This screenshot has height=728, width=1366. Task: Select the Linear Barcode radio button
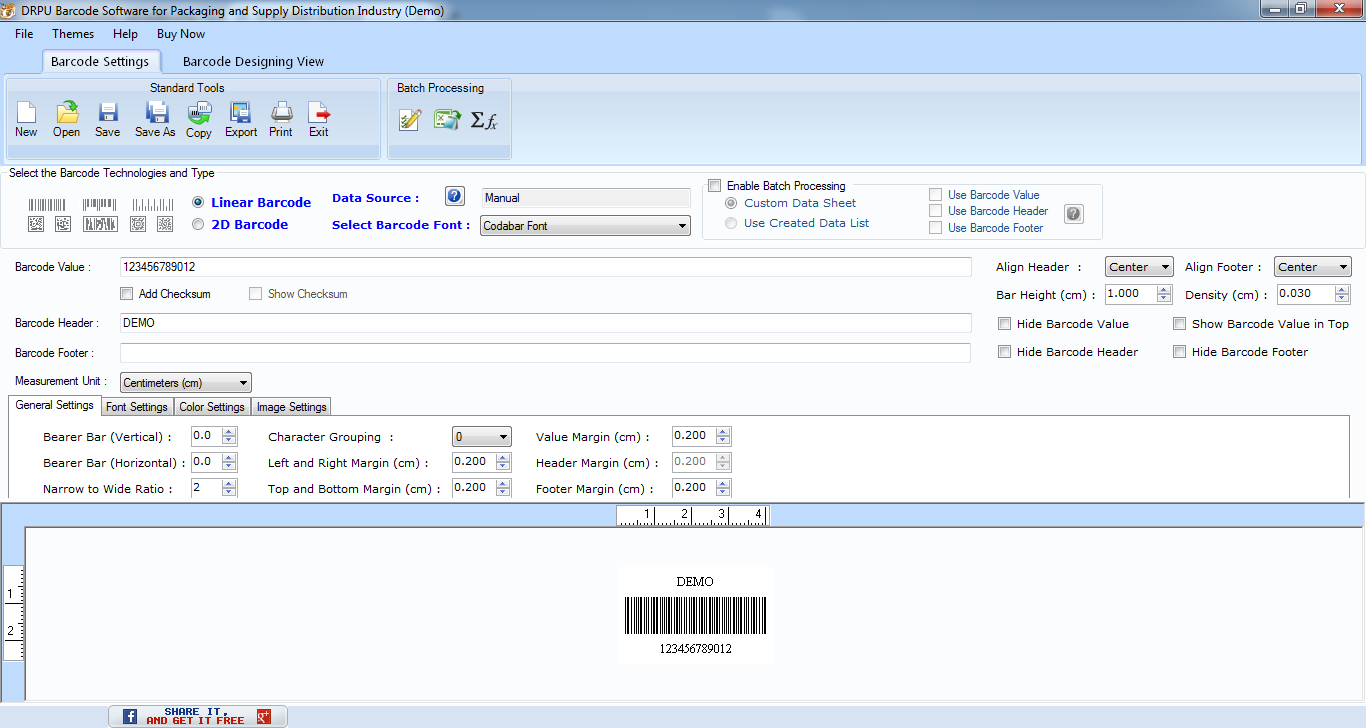198,202
